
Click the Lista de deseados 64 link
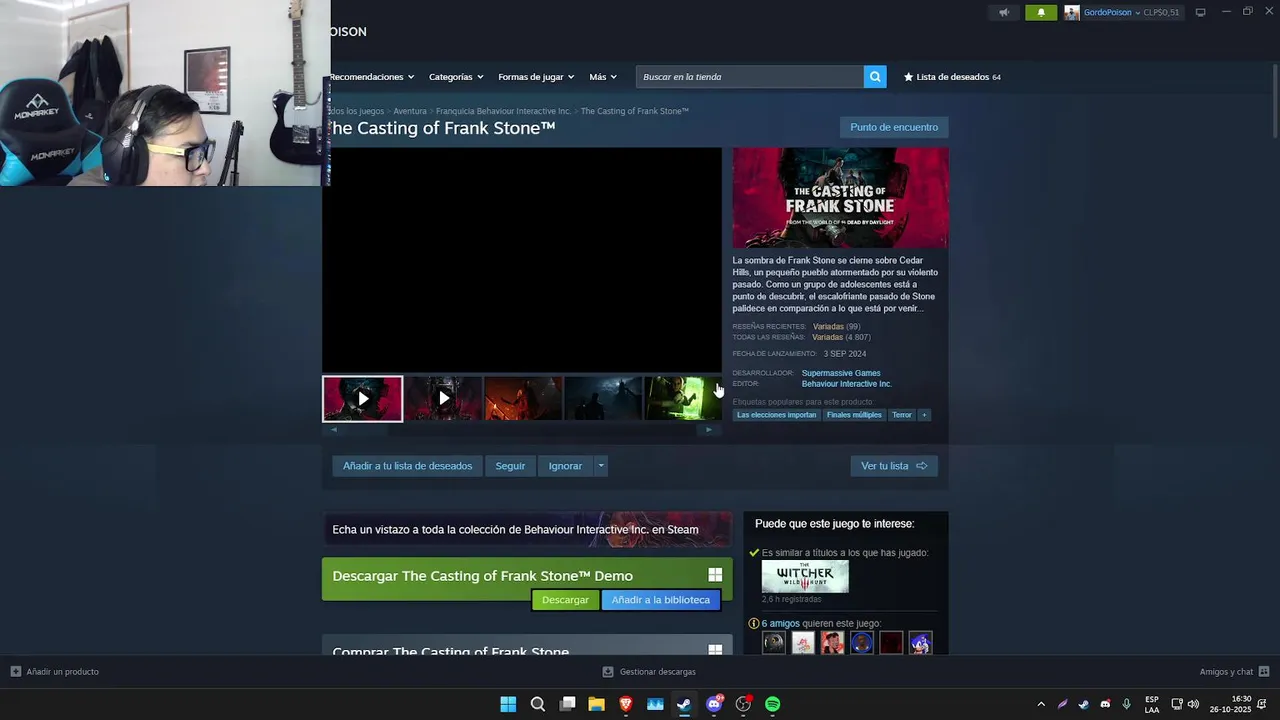(x=952, y=77)
